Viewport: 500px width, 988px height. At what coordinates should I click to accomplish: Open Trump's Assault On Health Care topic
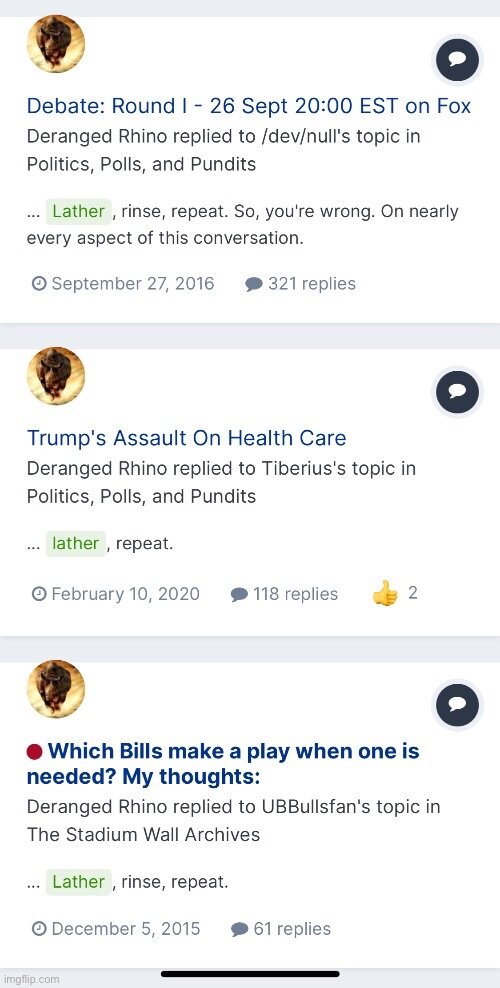(186, 438)
